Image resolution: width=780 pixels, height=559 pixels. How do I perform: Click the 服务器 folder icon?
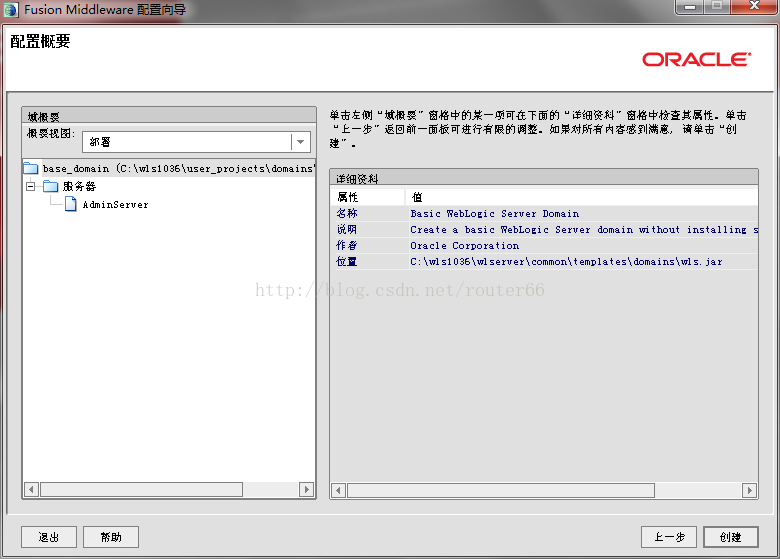[x=50, y=186]
